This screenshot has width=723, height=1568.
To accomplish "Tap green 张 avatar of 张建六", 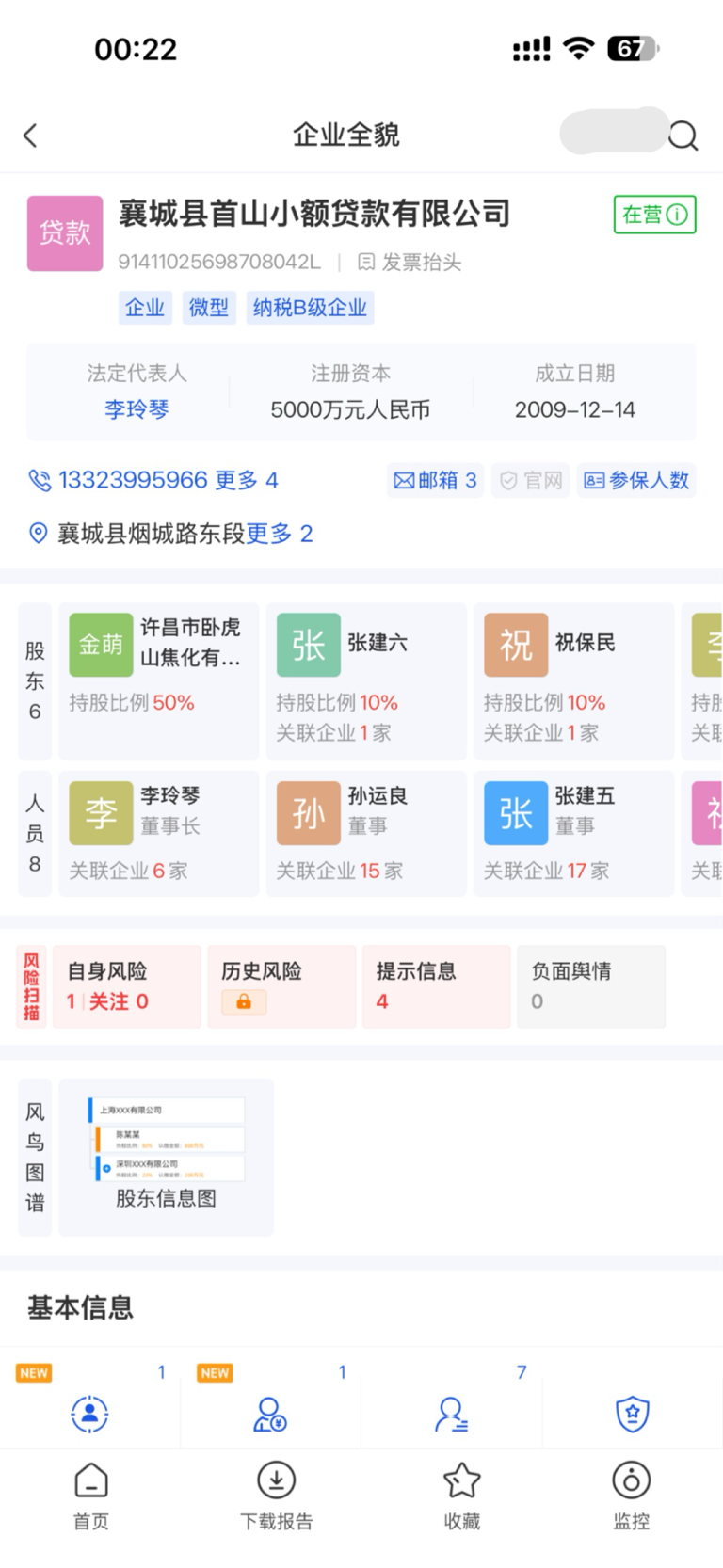I will tap(308, 645).
